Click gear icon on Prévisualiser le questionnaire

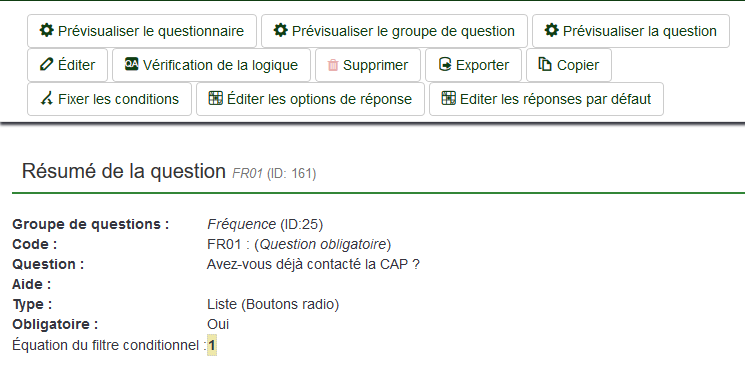tap(46, 30)
